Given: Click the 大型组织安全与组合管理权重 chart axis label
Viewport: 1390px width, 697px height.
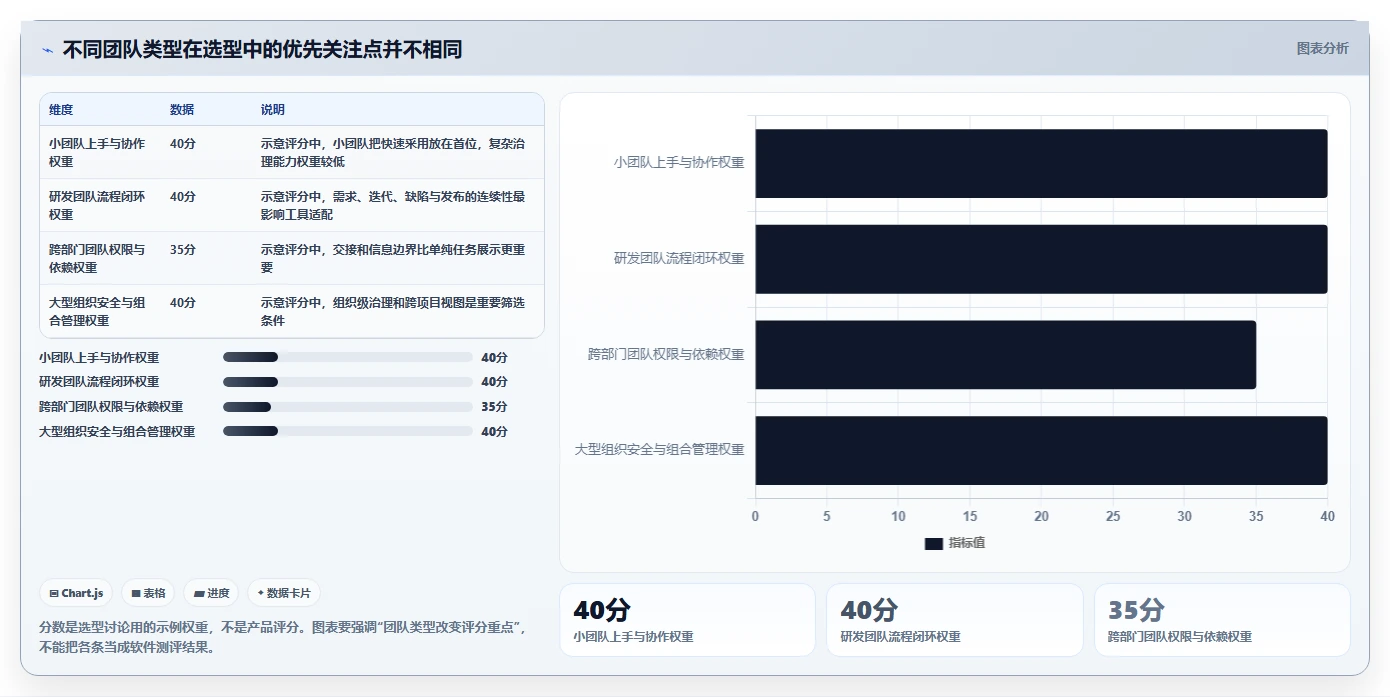Looking at the screenshot, I should coord(659,450).
